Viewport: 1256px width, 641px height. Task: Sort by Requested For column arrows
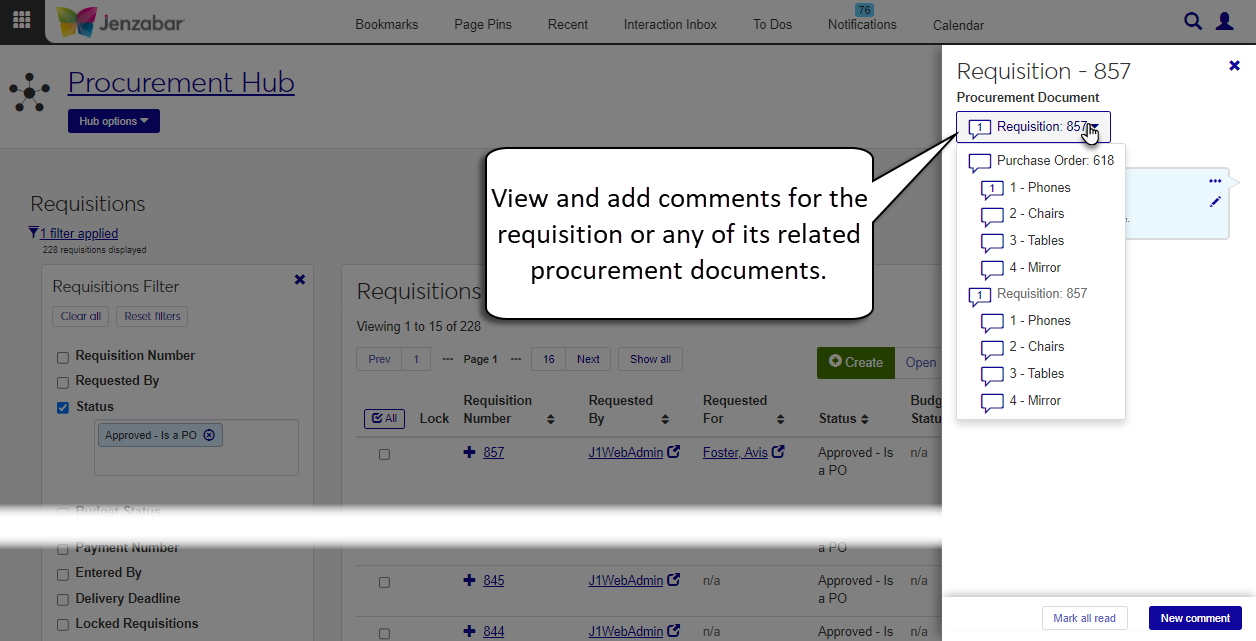click(779, 419)
